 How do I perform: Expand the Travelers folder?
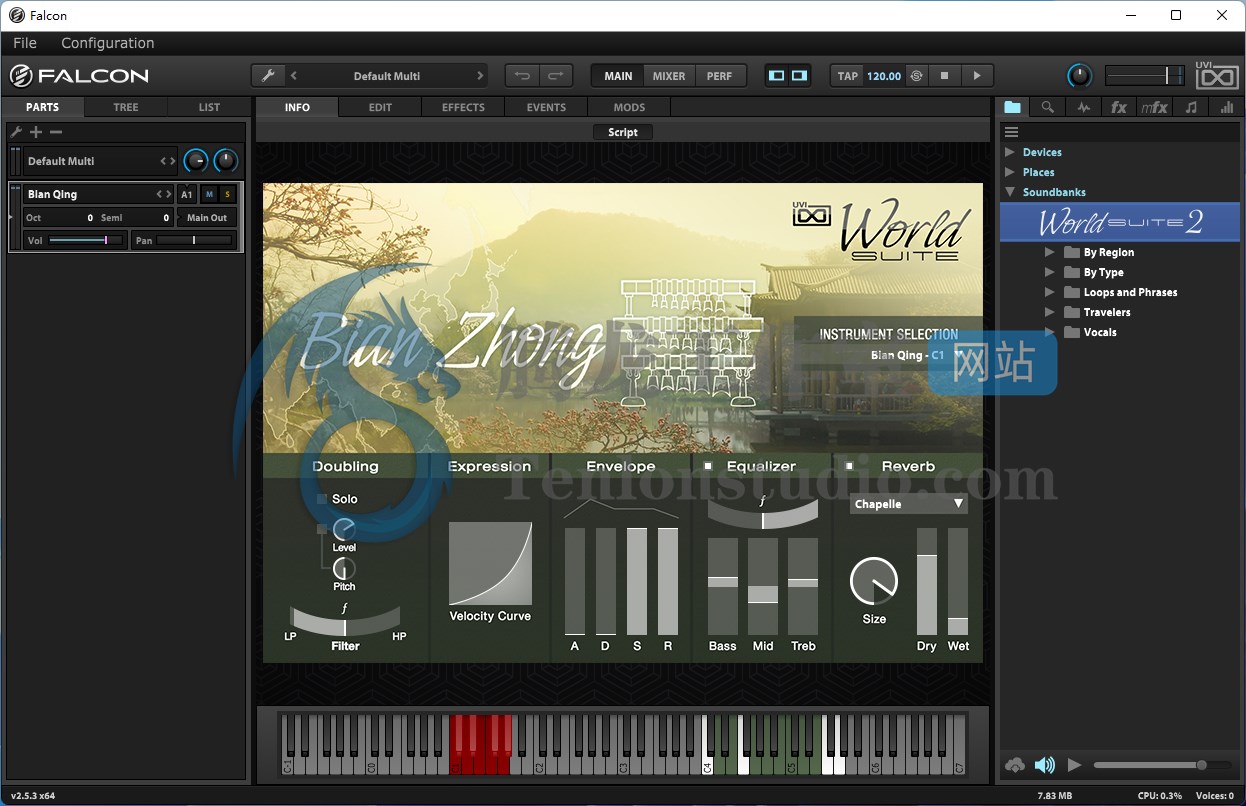[x=1049, y=312]
